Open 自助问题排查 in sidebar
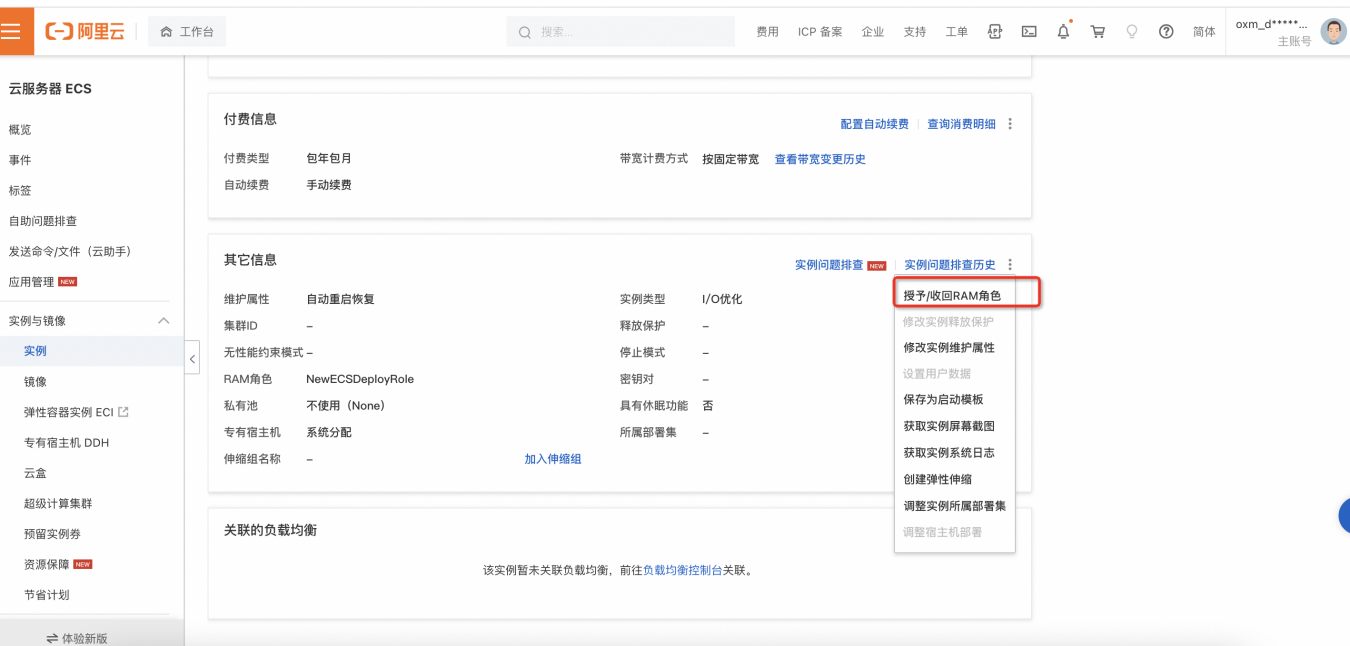The width and height of the screenshot is (1350, 646). [43, 221]
